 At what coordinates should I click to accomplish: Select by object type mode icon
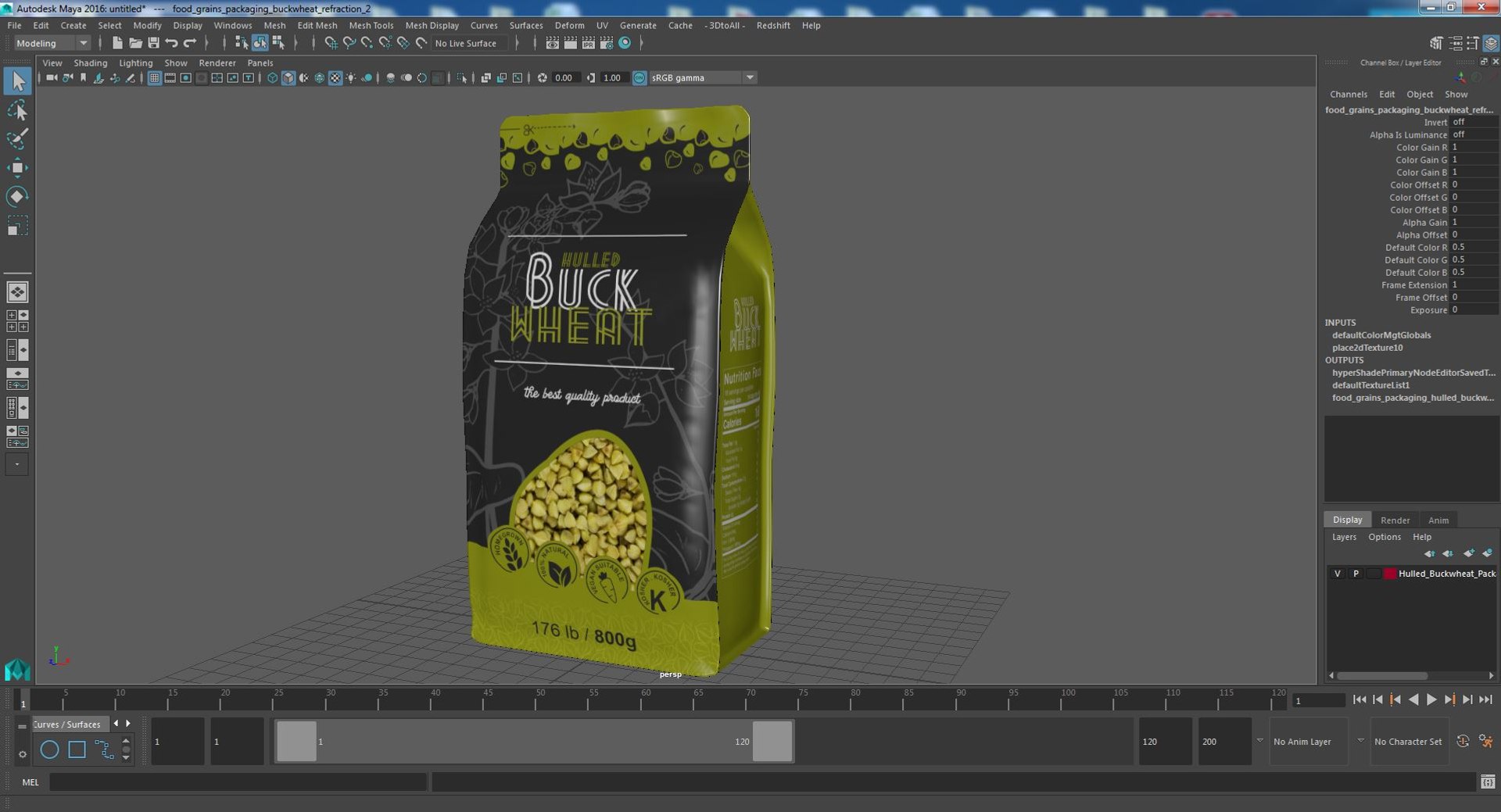point(260,43)
